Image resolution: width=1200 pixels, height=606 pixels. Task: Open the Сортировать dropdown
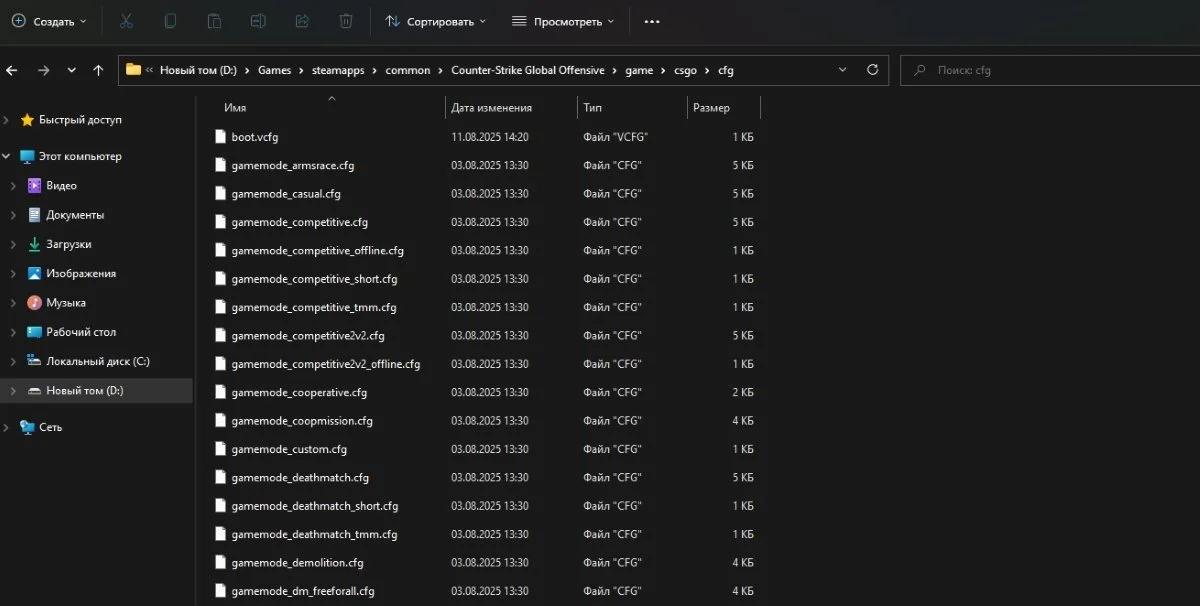pyautogui.click(x=436, y=21)
